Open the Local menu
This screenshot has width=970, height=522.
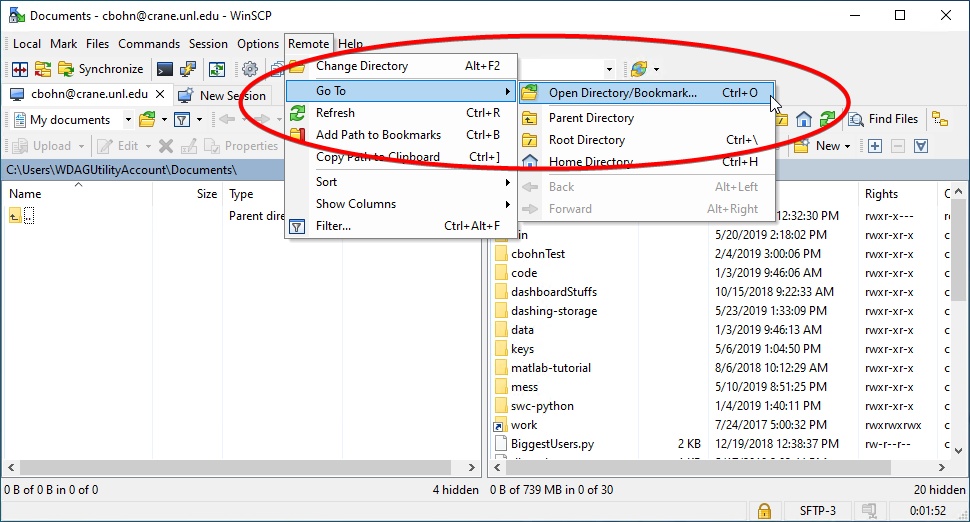click(27, 44)
